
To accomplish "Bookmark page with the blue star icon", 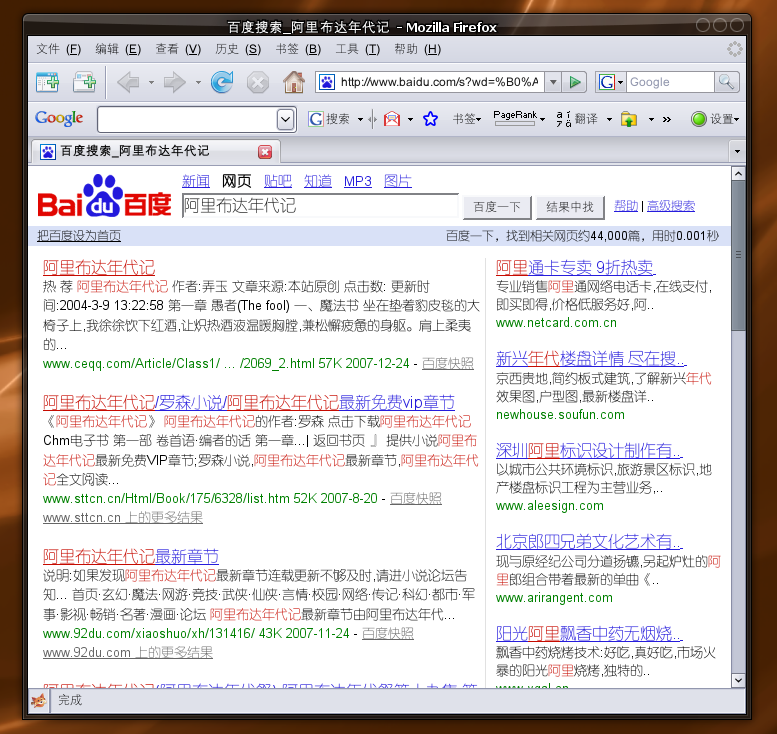I will click(x=430, y=119).
